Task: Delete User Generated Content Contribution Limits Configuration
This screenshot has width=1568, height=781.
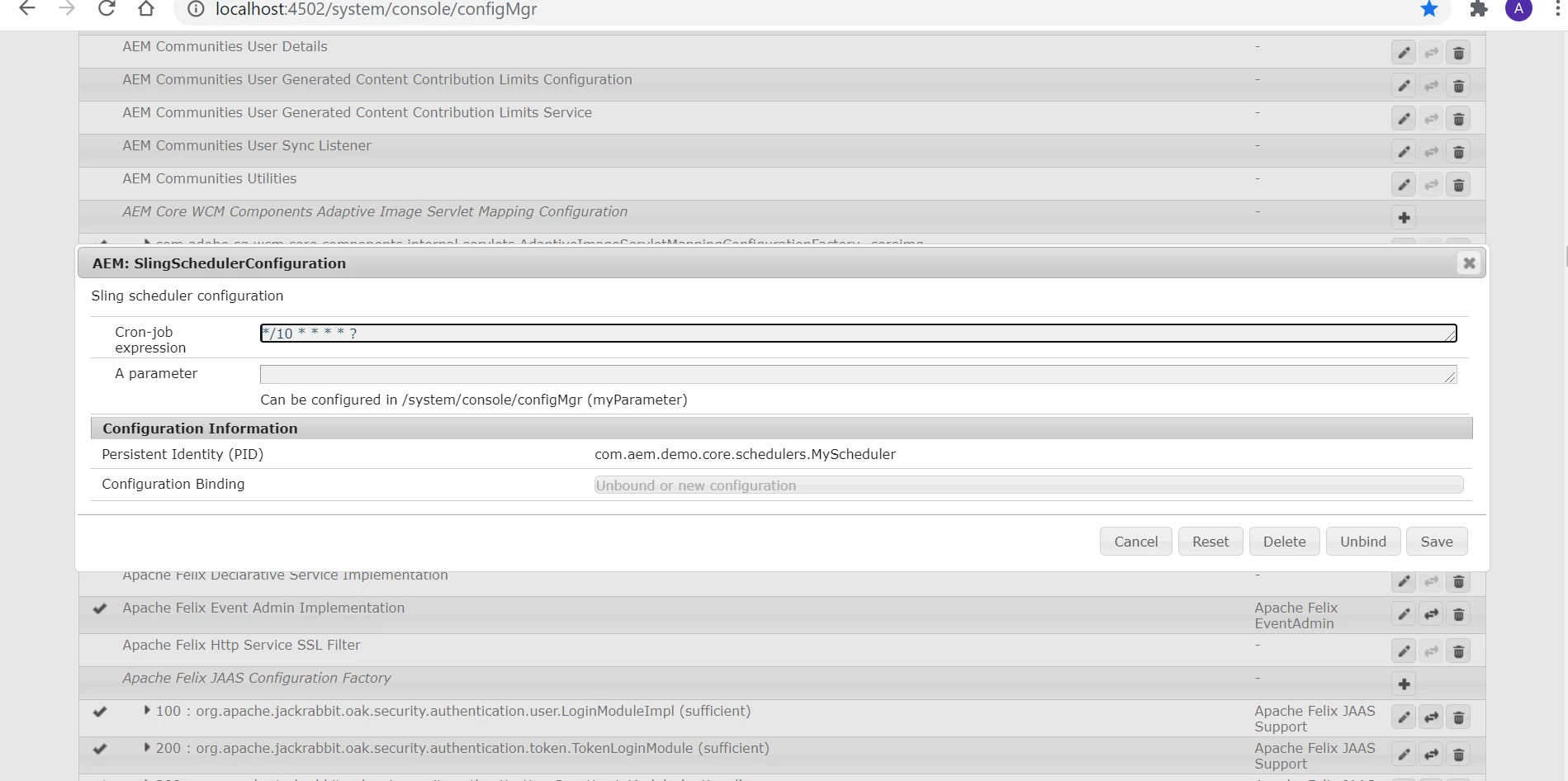Action: 1458,86
